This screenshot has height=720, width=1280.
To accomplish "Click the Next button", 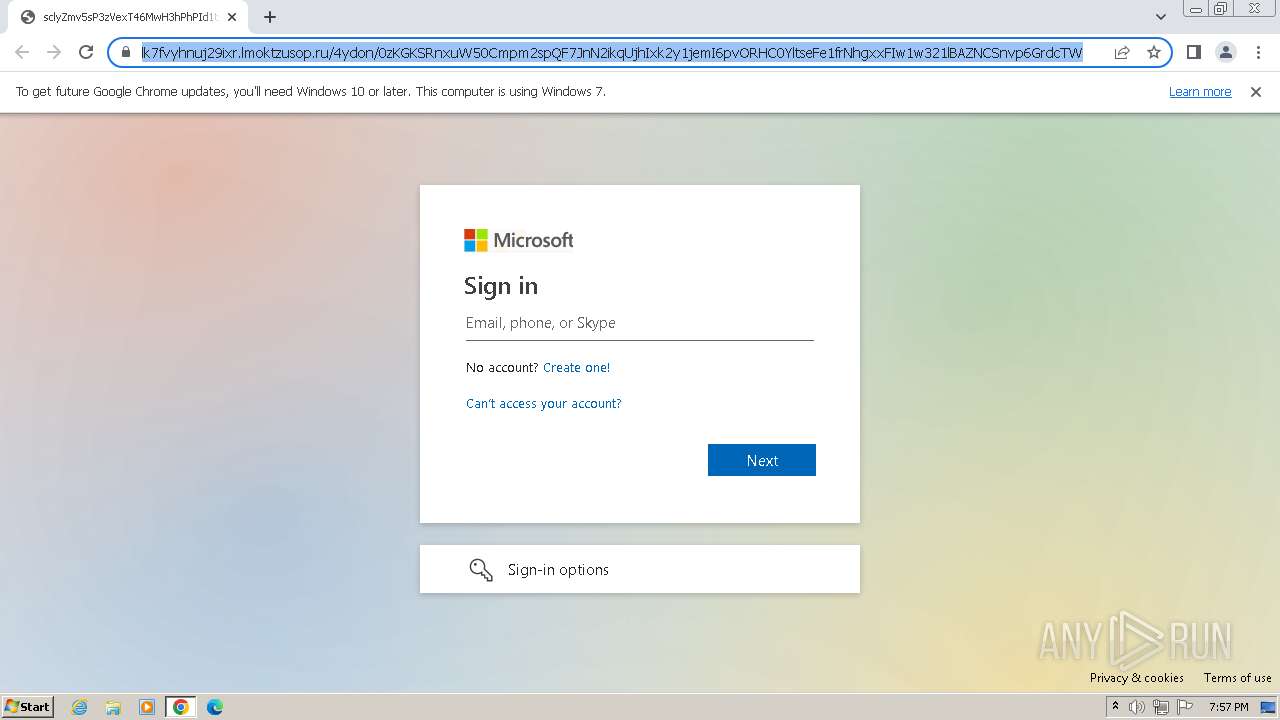I will (762, 460).
